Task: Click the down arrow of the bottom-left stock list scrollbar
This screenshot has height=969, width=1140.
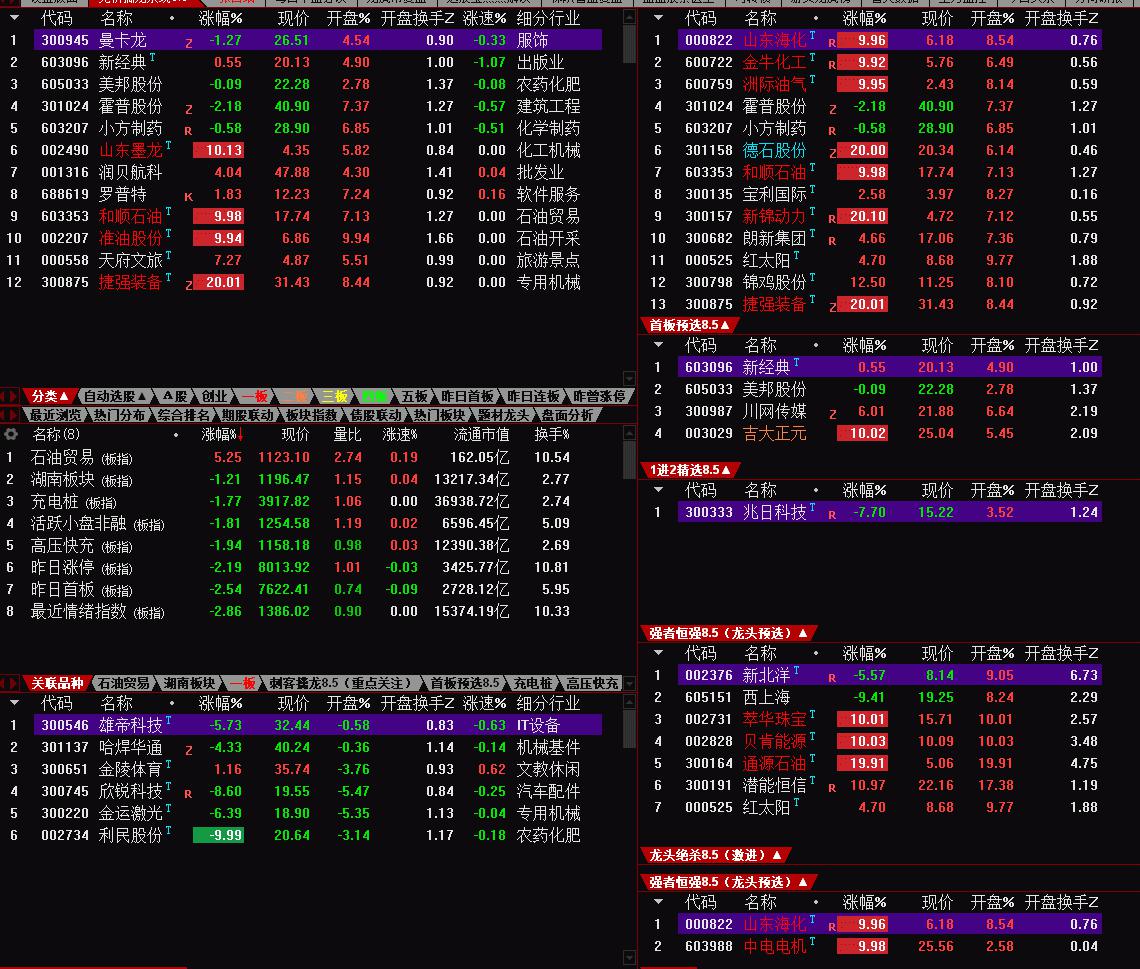Action: click(x=630, y=957)
